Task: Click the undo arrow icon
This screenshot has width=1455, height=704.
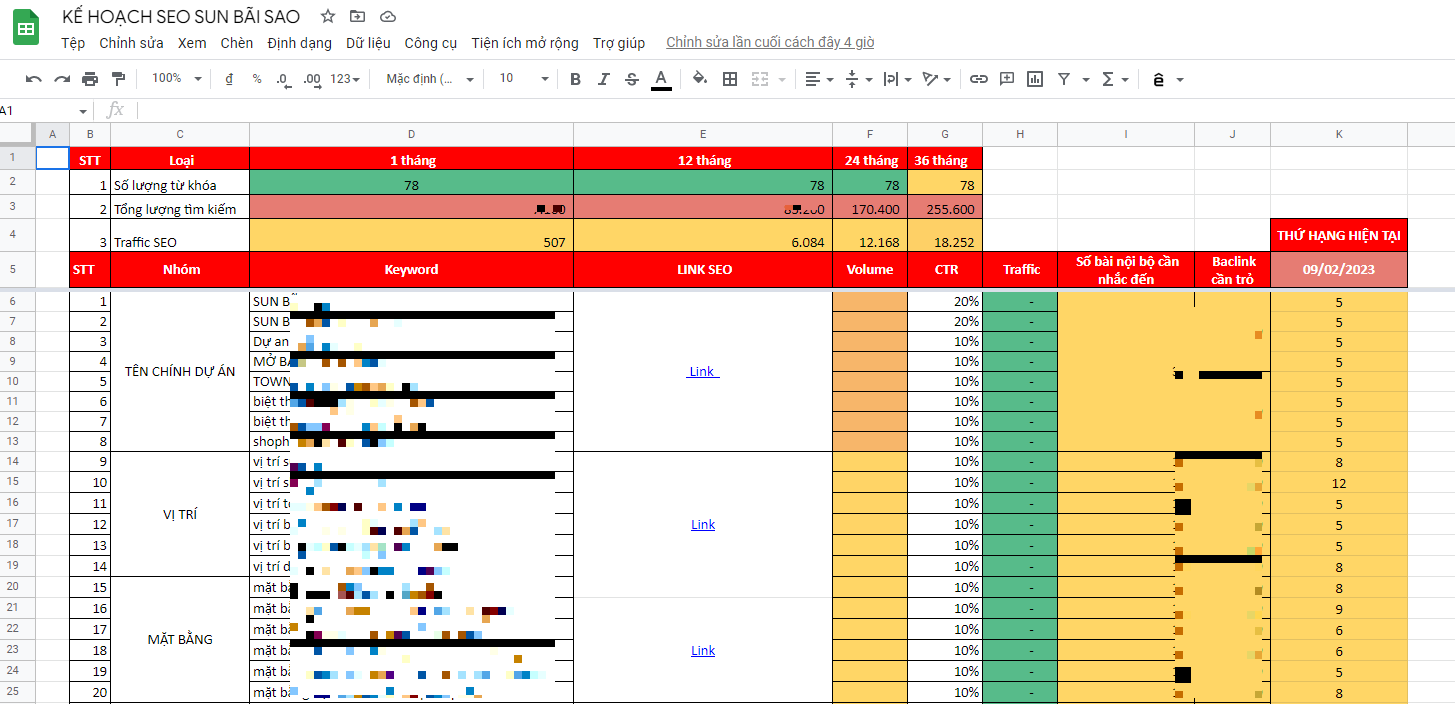Action: [34, 79]
